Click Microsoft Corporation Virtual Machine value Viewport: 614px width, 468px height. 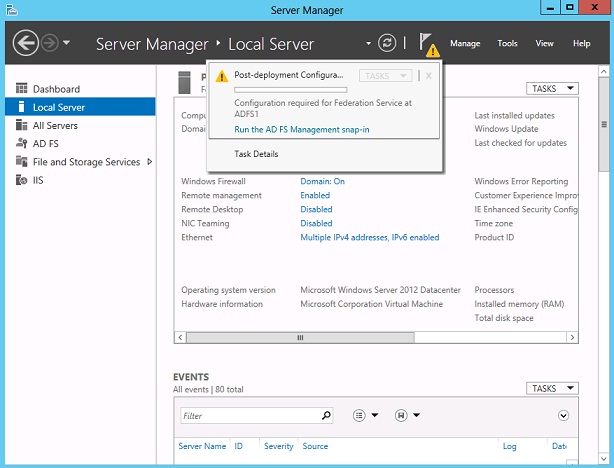click(372, 304)
